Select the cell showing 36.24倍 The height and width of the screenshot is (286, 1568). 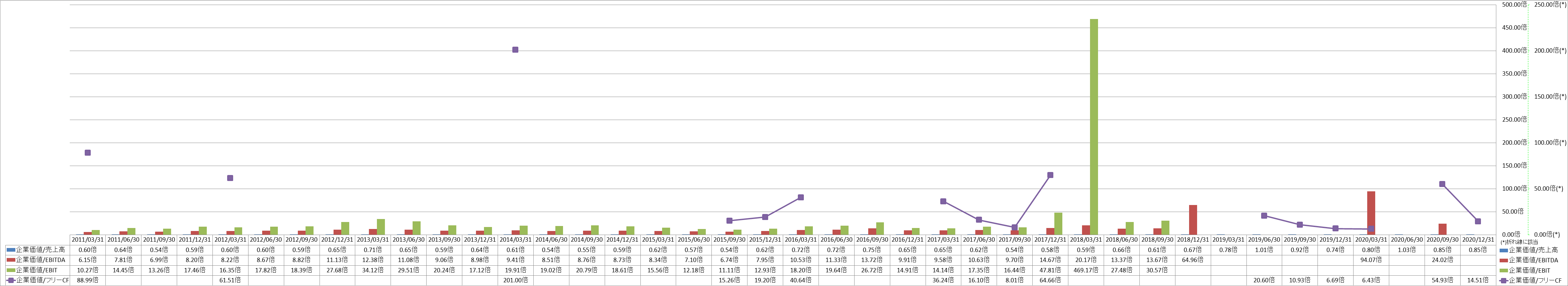point(943,281)
